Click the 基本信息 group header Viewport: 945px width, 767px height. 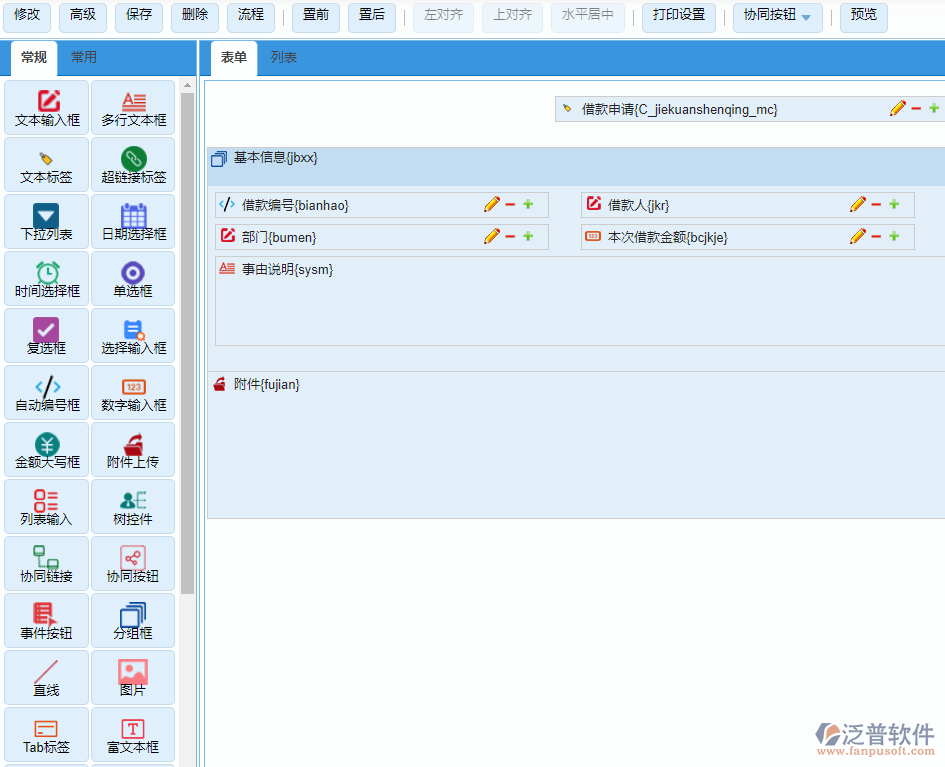276,158
